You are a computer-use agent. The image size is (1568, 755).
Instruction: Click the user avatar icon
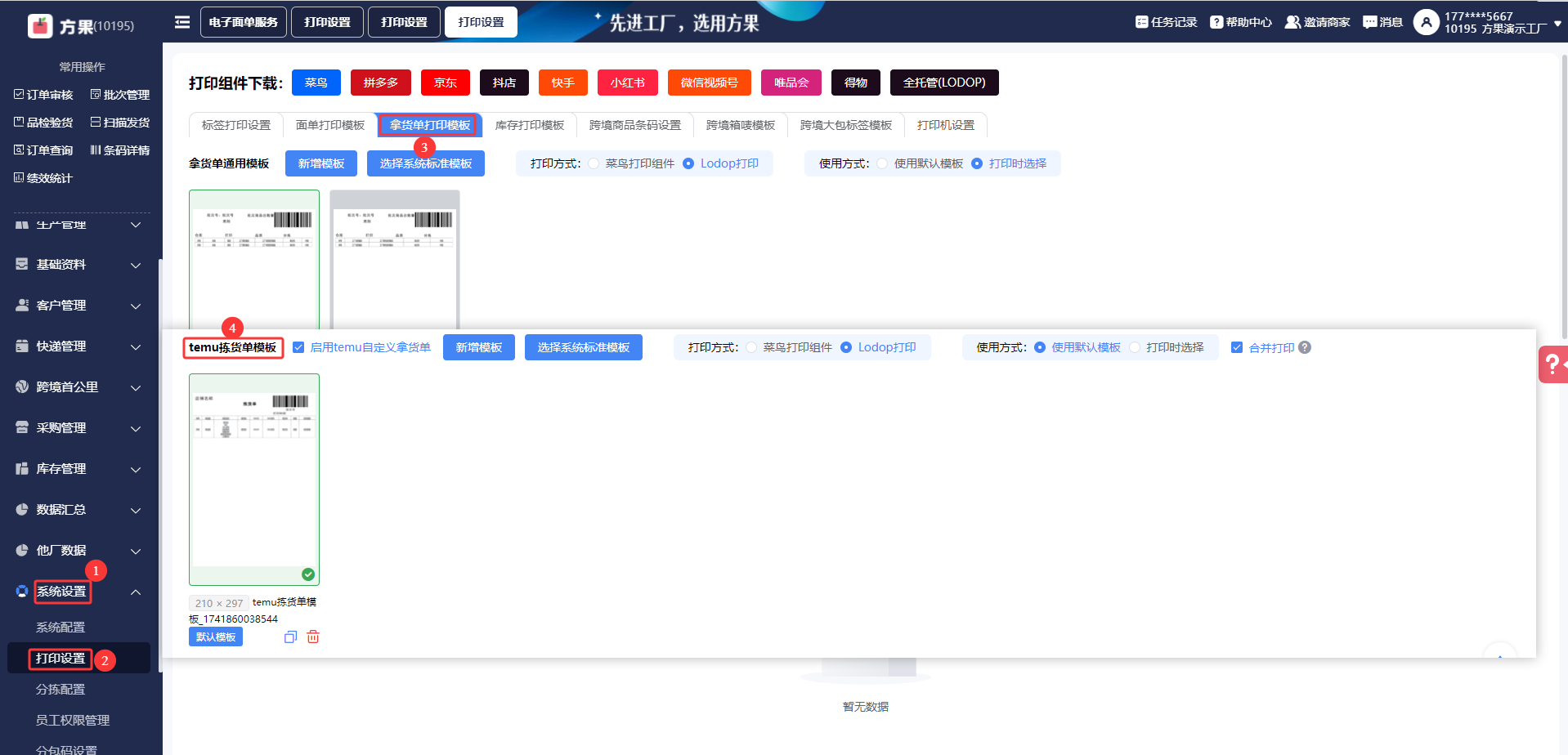[x=1426, y=22]
